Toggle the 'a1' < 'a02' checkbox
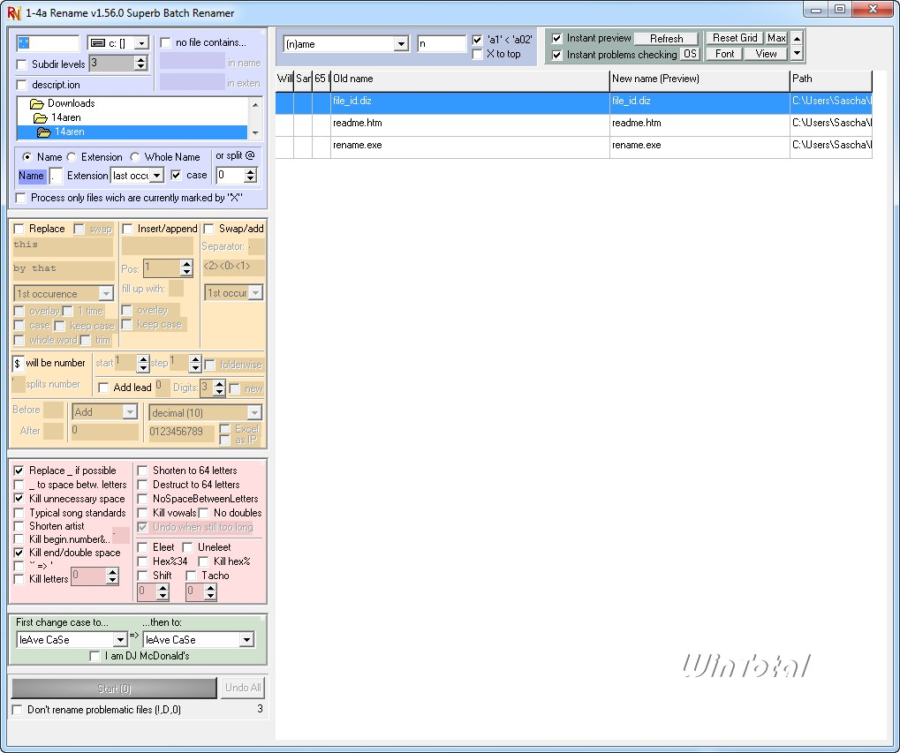 (477, 40)
